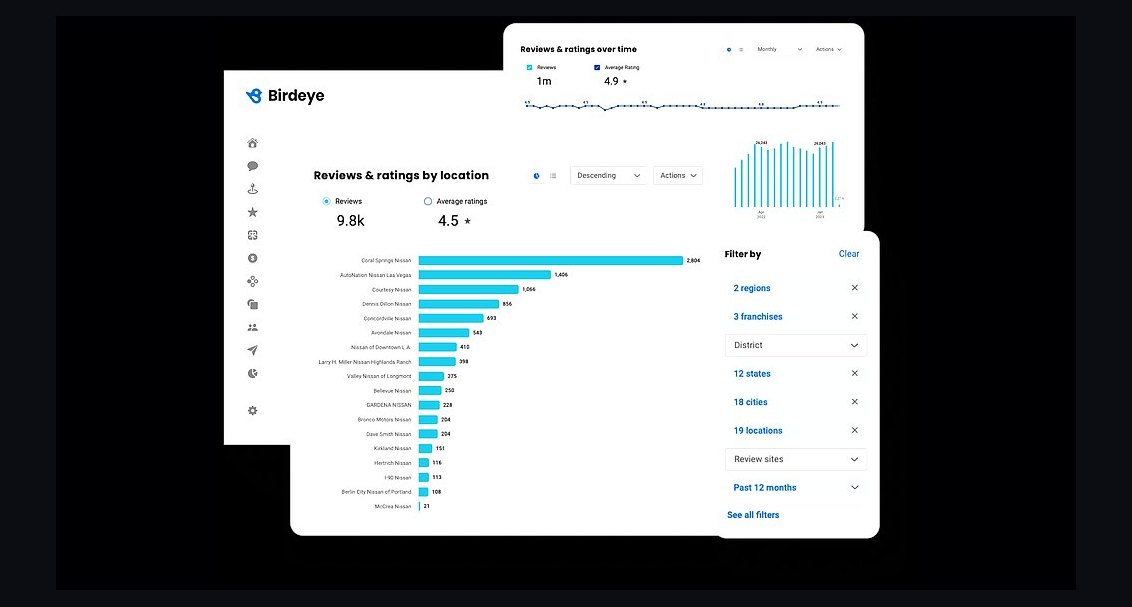
Task: Open the 18 cities filter
Action: 750,402
